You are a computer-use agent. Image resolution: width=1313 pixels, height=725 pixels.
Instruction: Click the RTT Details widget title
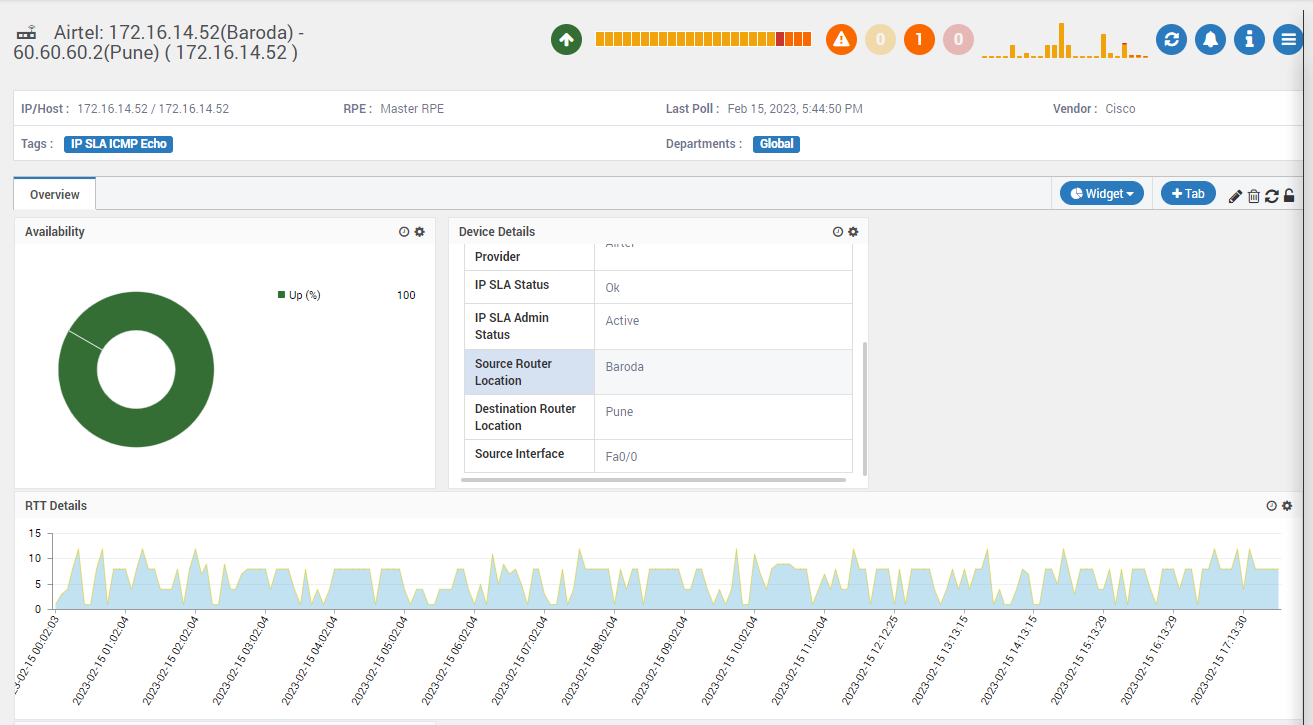[56, 506]
